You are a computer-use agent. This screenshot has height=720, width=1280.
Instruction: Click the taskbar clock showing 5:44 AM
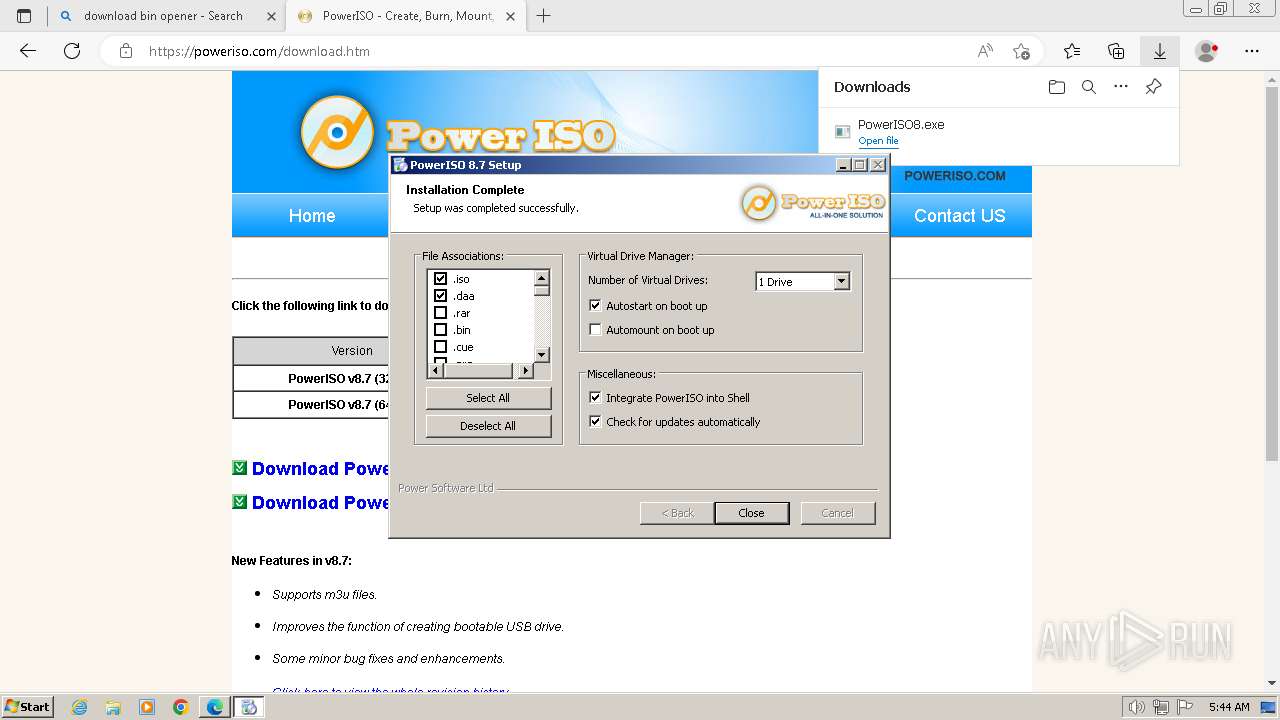[1228, 707]
